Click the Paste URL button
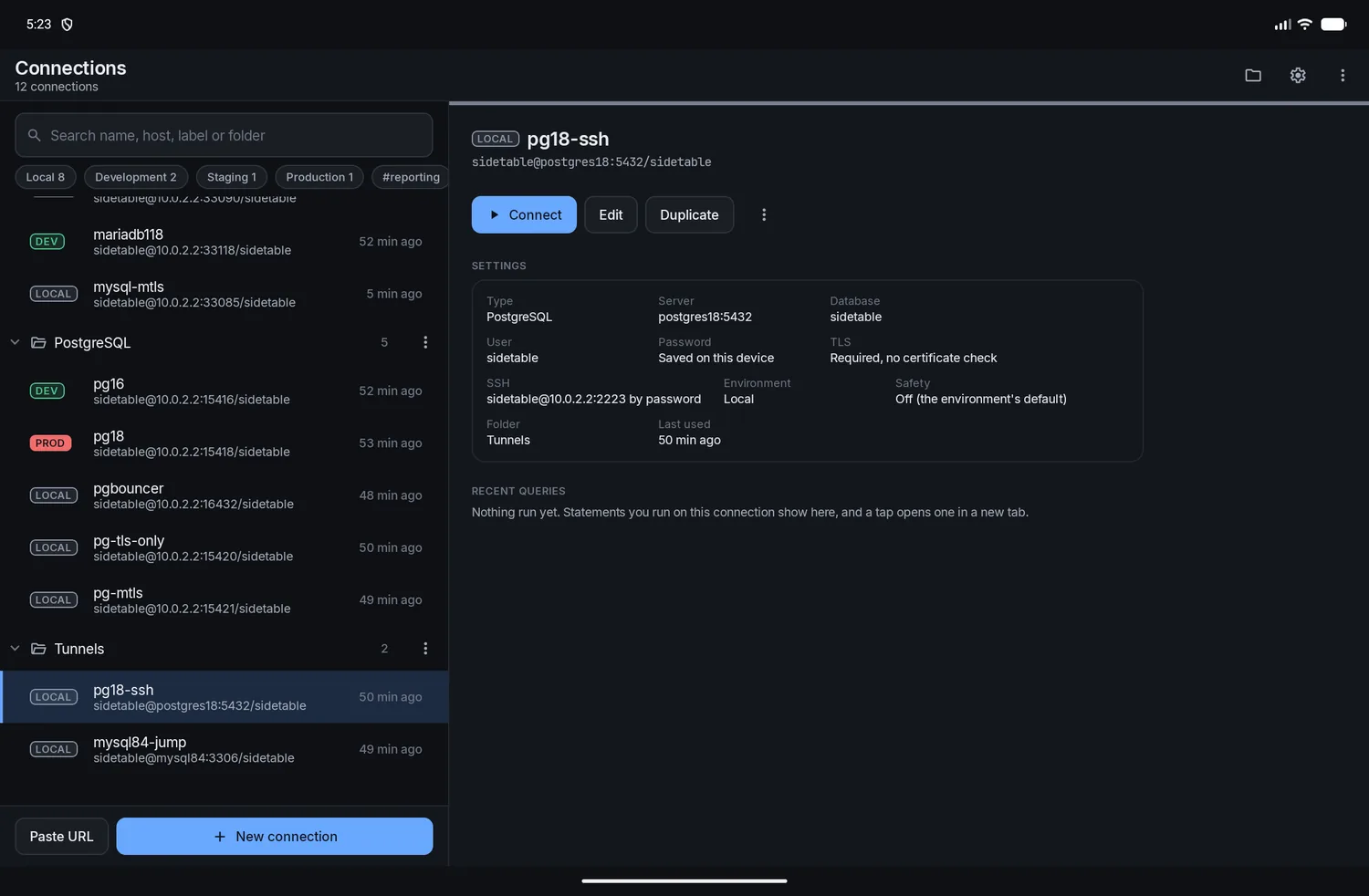 click(61, 837)
